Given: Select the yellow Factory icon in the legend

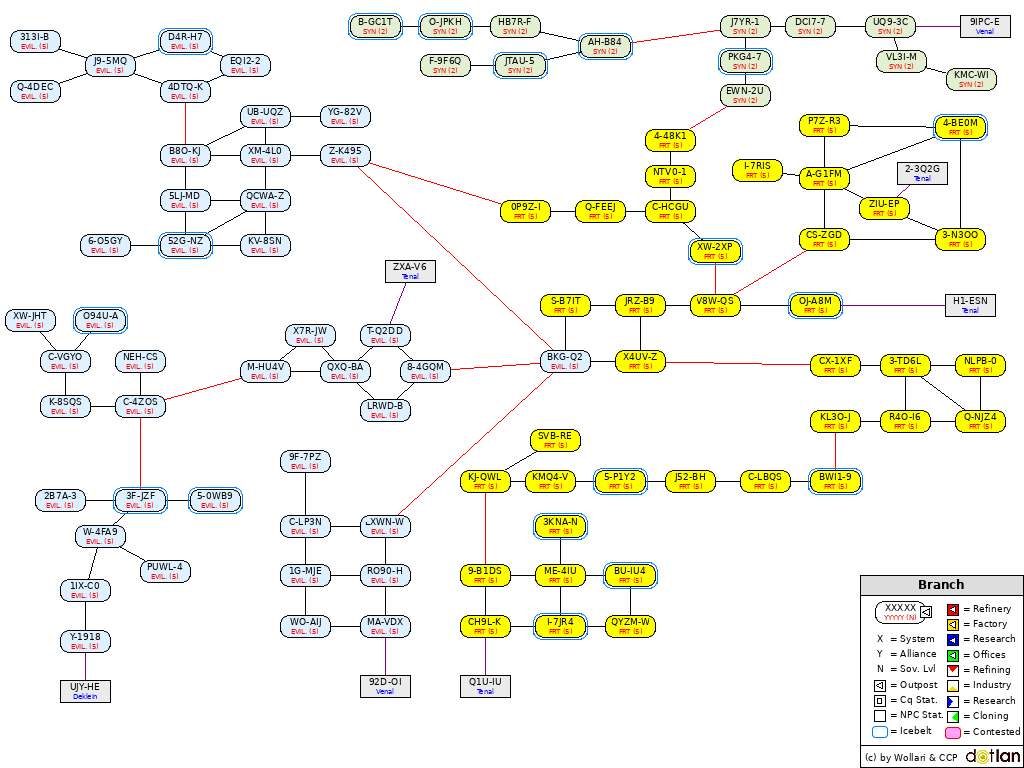Looking at the screenshot, I should tap(952, 624).
